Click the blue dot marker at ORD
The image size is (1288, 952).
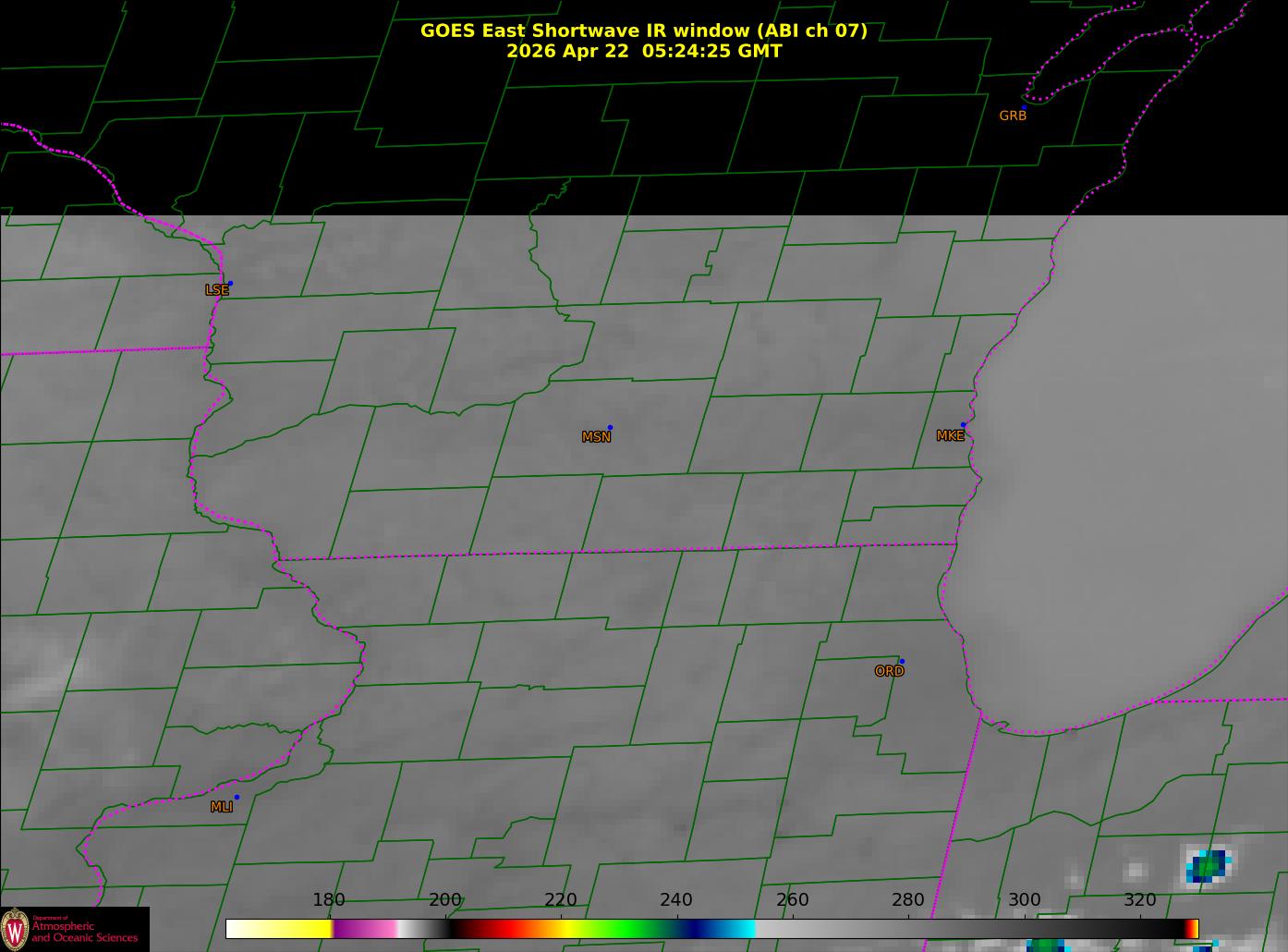pyautogui.click(x=902, y=661)
